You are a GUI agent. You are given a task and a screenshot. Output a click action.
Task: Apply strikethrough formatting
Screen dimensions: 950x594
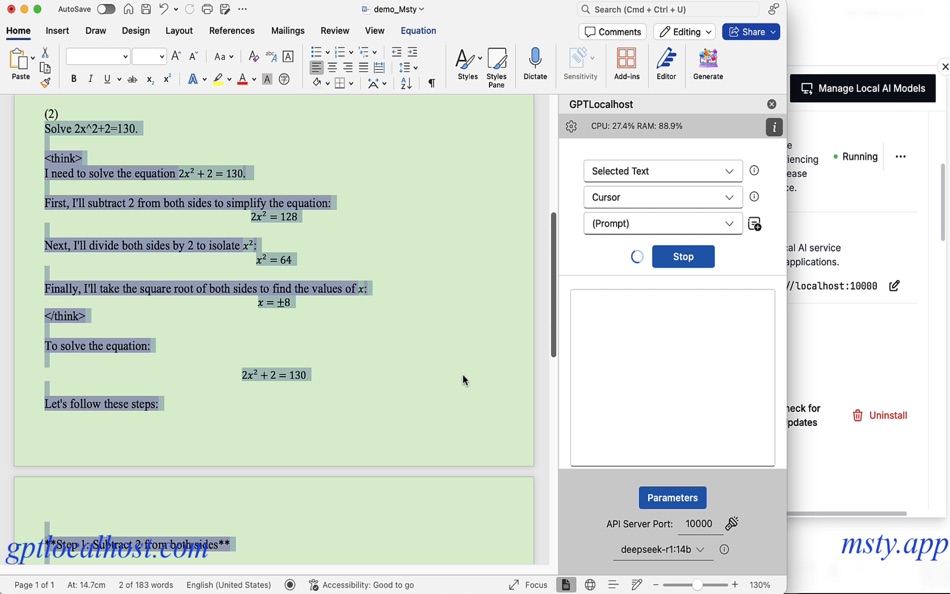132,79
